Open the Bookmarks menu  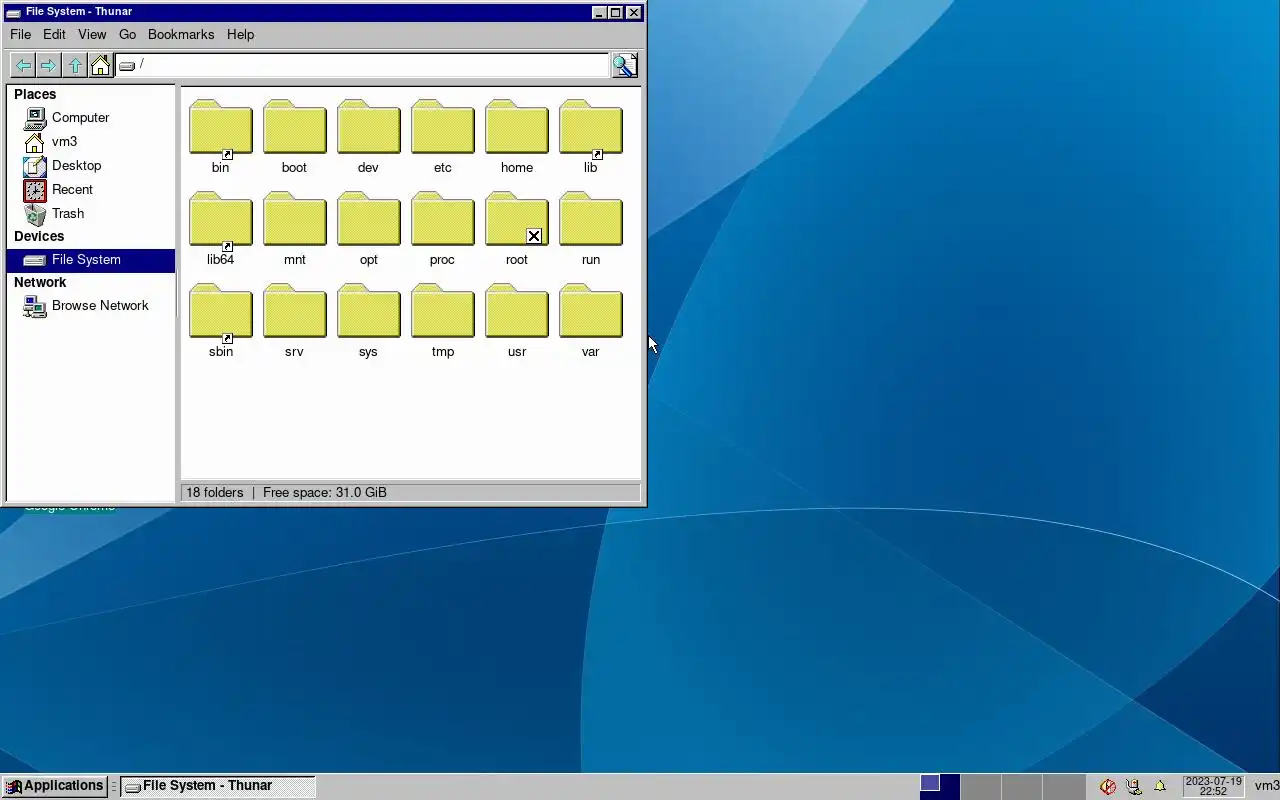tap(181, 34)
